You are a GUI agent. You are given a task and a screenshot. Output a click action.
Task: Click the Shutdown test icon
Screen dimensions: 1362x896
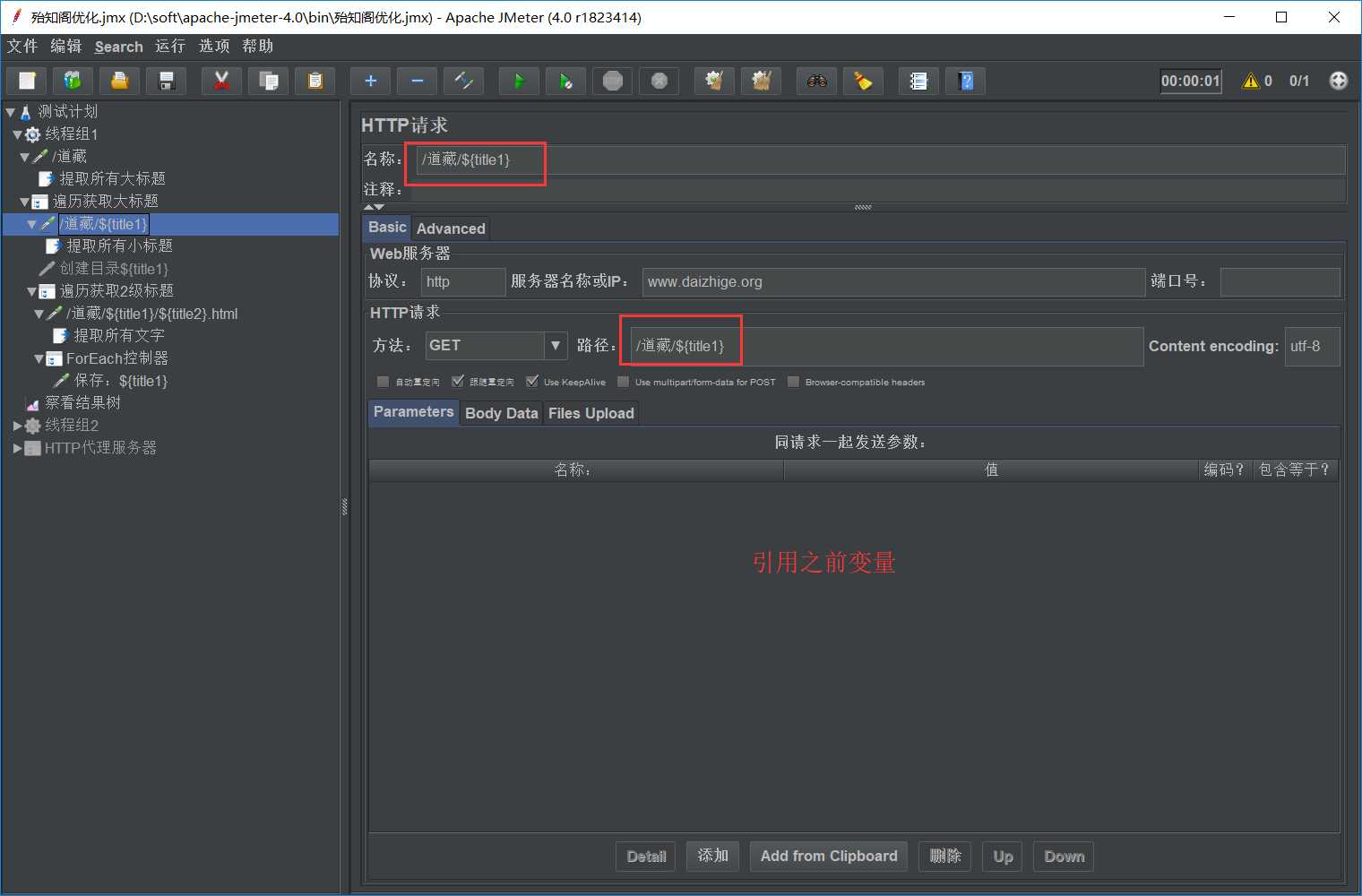659,81
